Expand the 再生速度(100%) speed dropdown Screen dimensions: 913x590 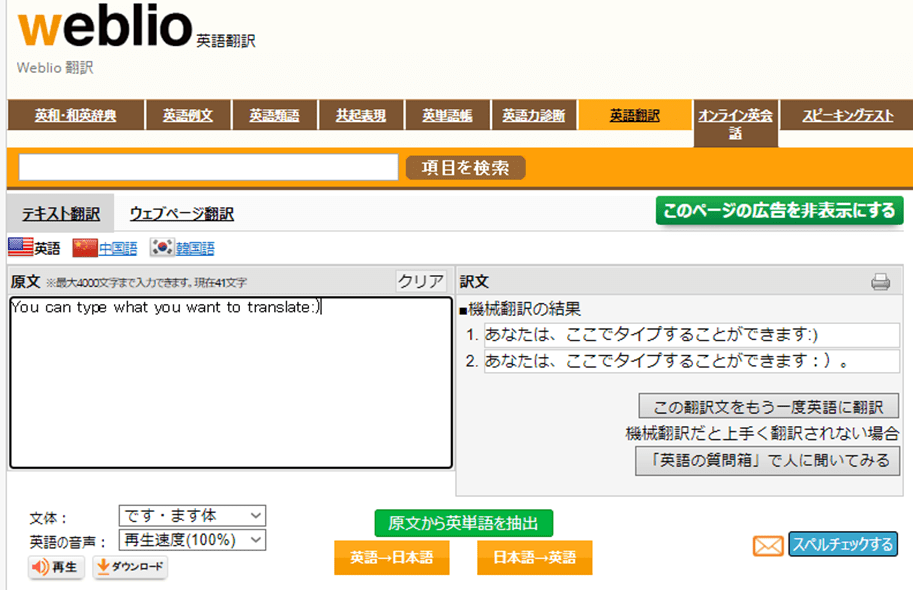[192, 540]
